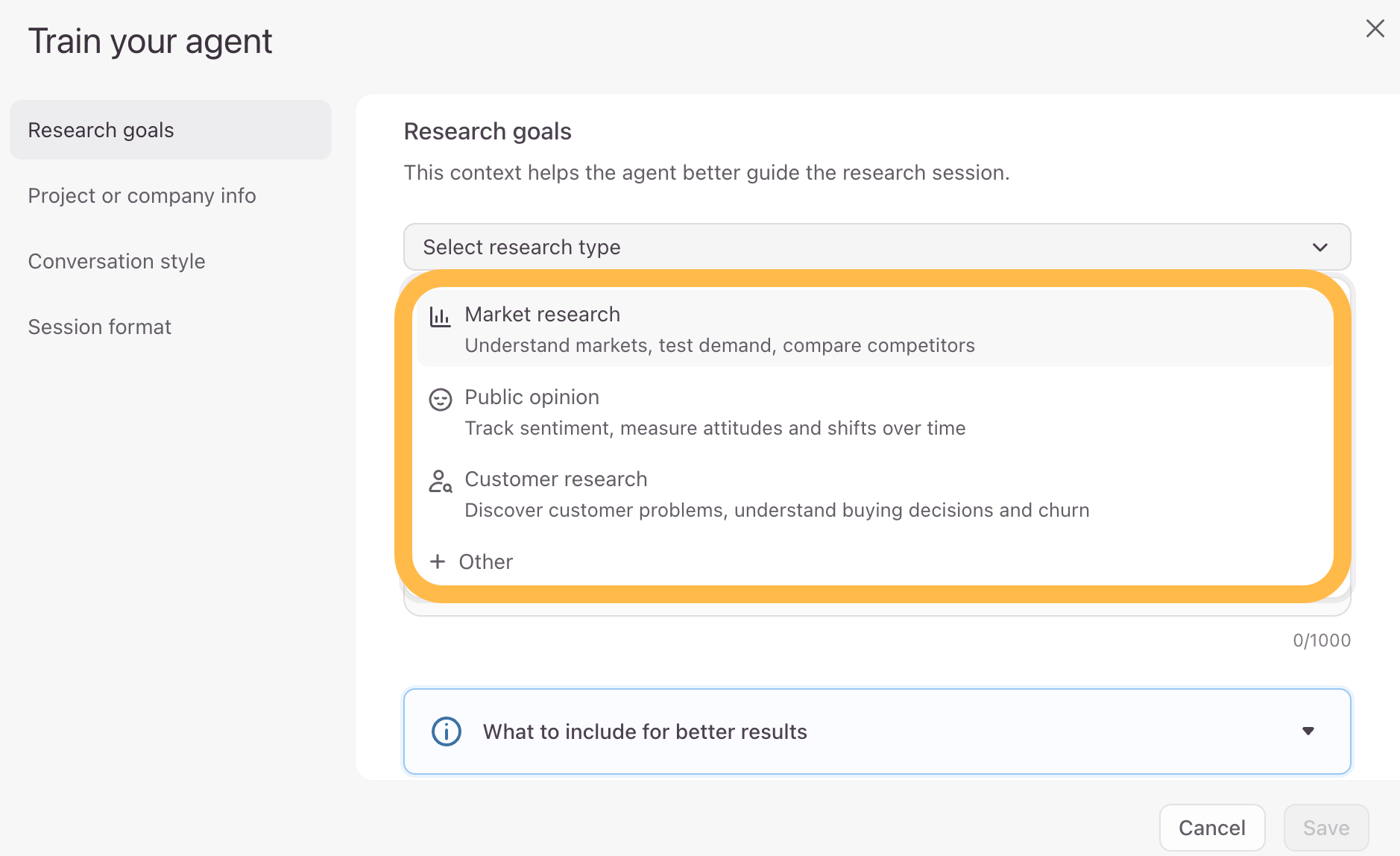The height and width of the screenshot is (856, 1400).
Task: Expand What to include for better results
Action: pyautogui.click(x=877, y=731)
